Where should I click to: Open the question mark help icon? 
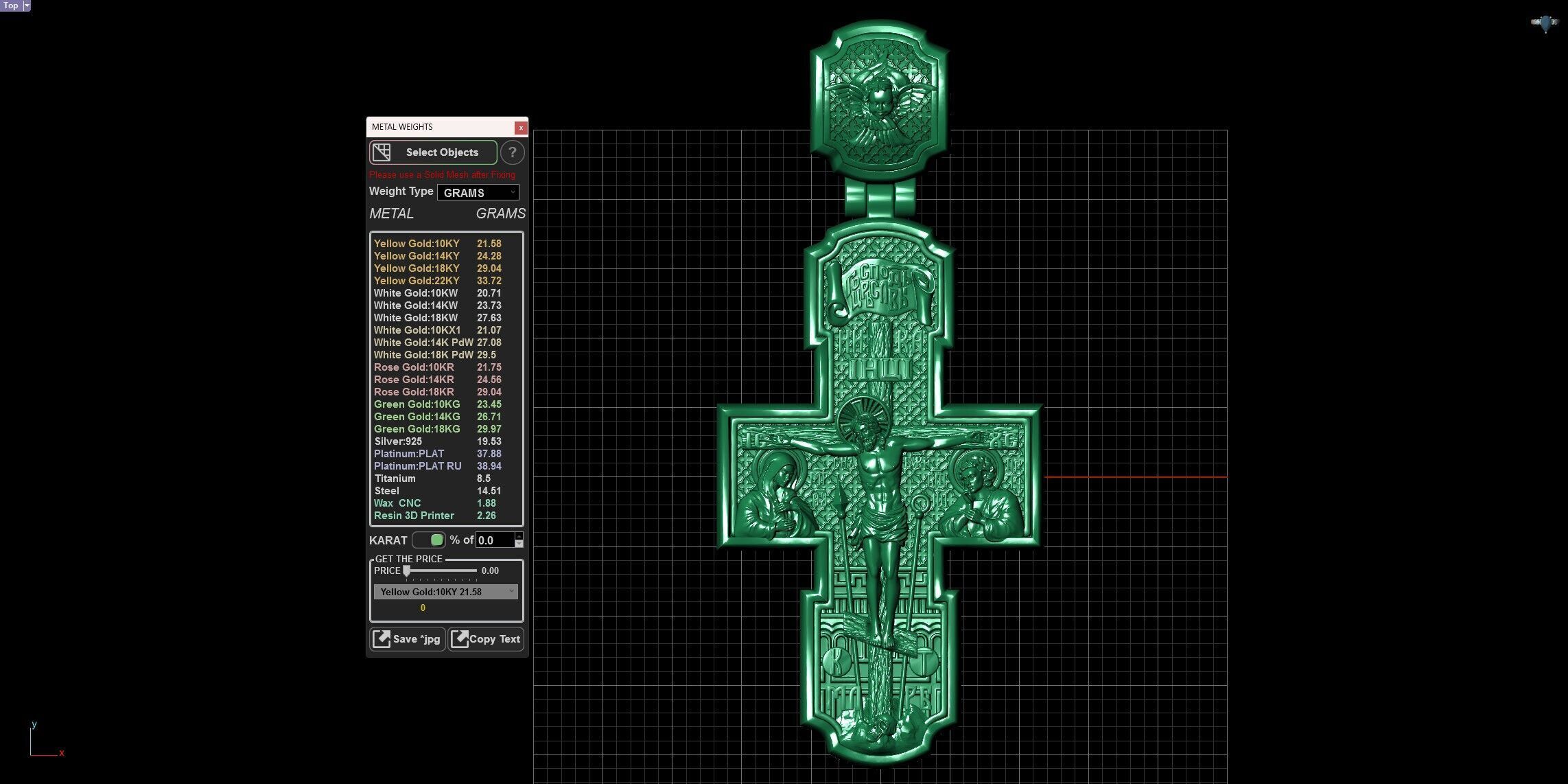click(x=512, y=152)
